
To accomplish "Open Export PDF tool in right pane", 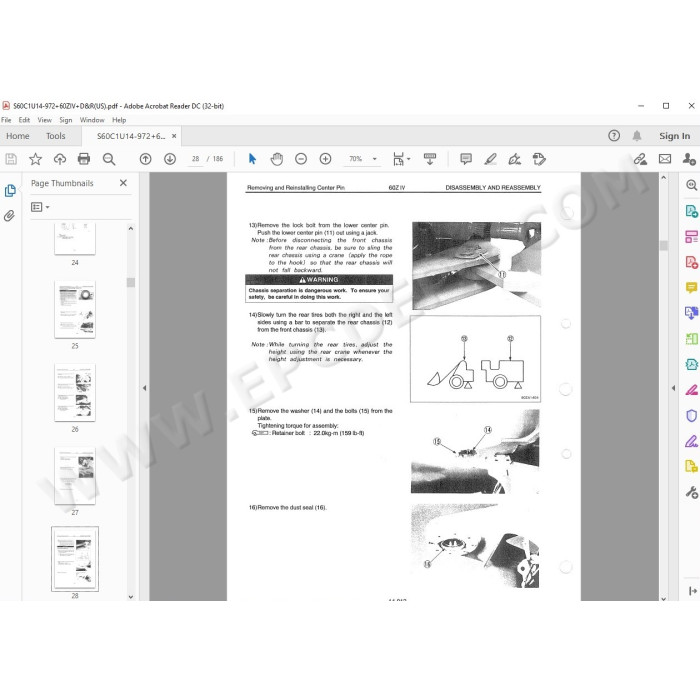I will [x=692, y=211].
